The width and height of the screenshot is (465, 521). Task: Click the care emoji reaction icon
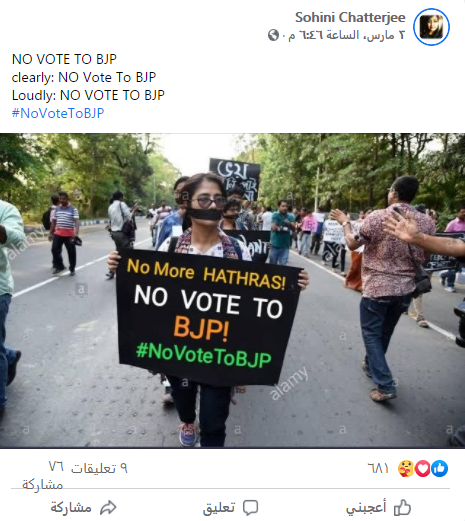pos(406,469)
